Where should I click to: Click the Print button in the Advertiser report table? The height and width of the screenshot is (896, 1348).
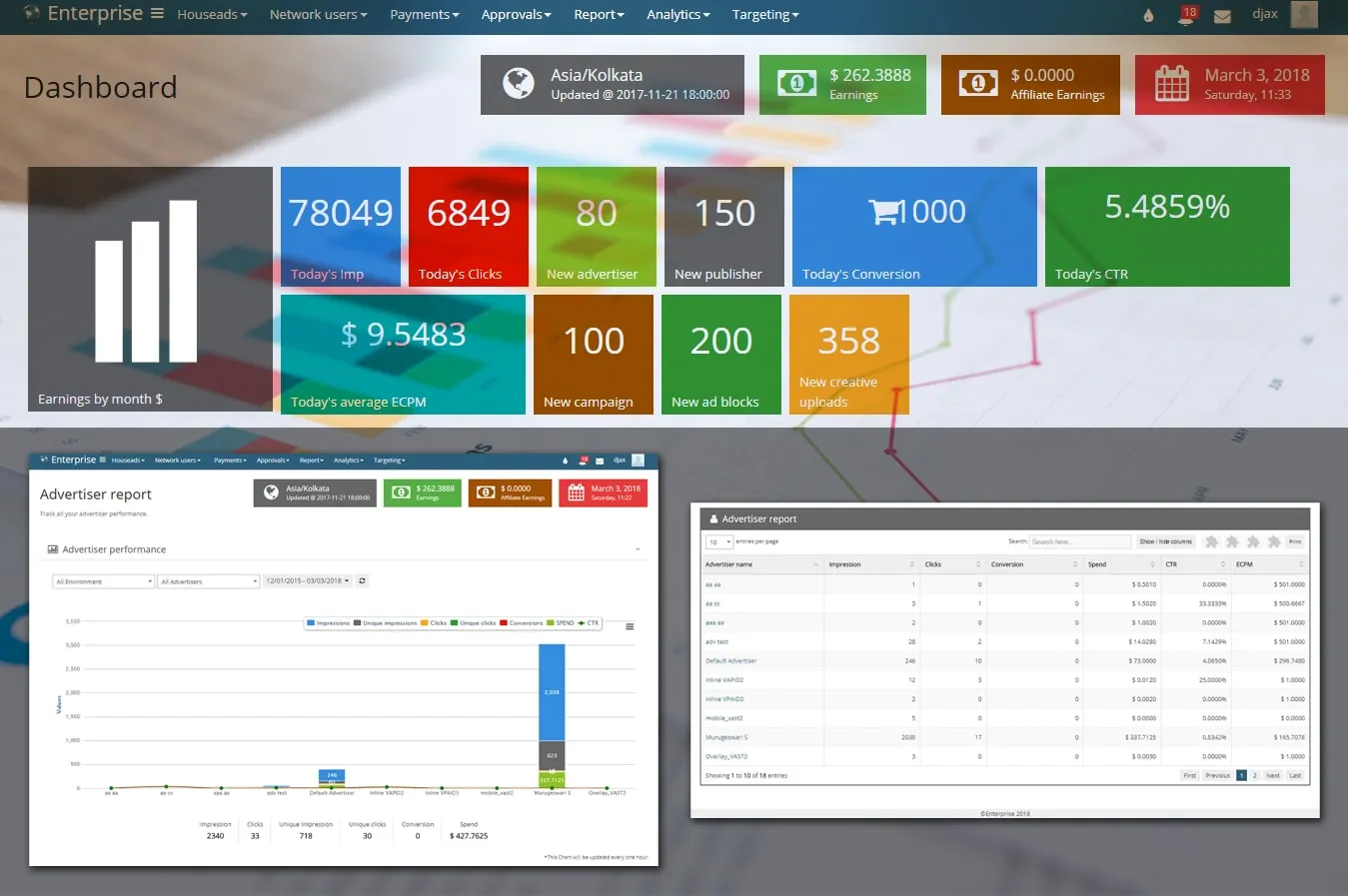tap(1295, 541)
